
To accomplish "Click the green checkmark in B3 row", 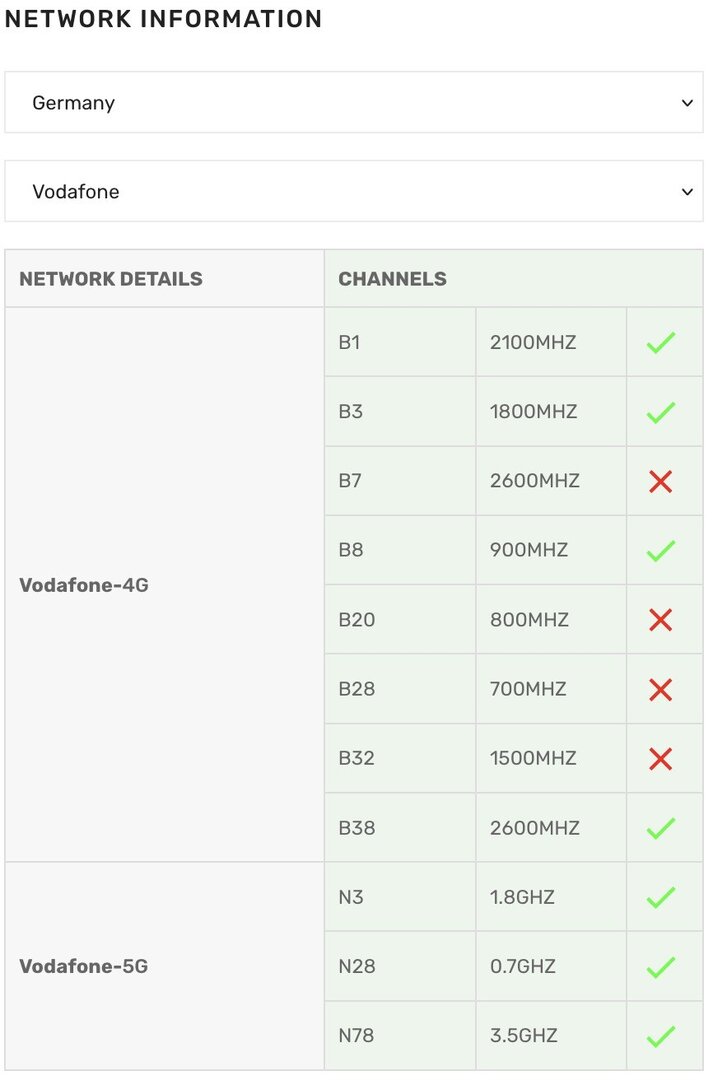I will click(x=661, y=412).
